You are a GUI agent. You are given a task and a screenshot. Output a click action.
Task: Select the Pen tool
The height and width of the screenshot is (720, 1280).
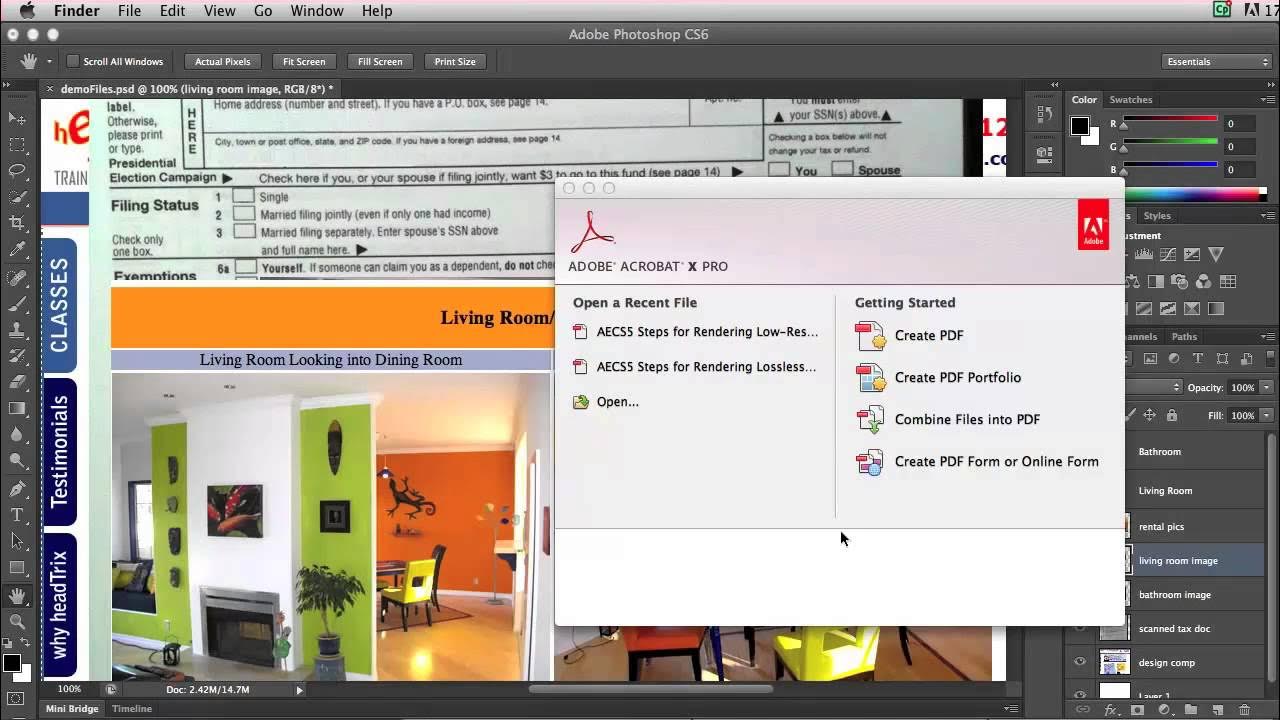click(x=17, y=489)
